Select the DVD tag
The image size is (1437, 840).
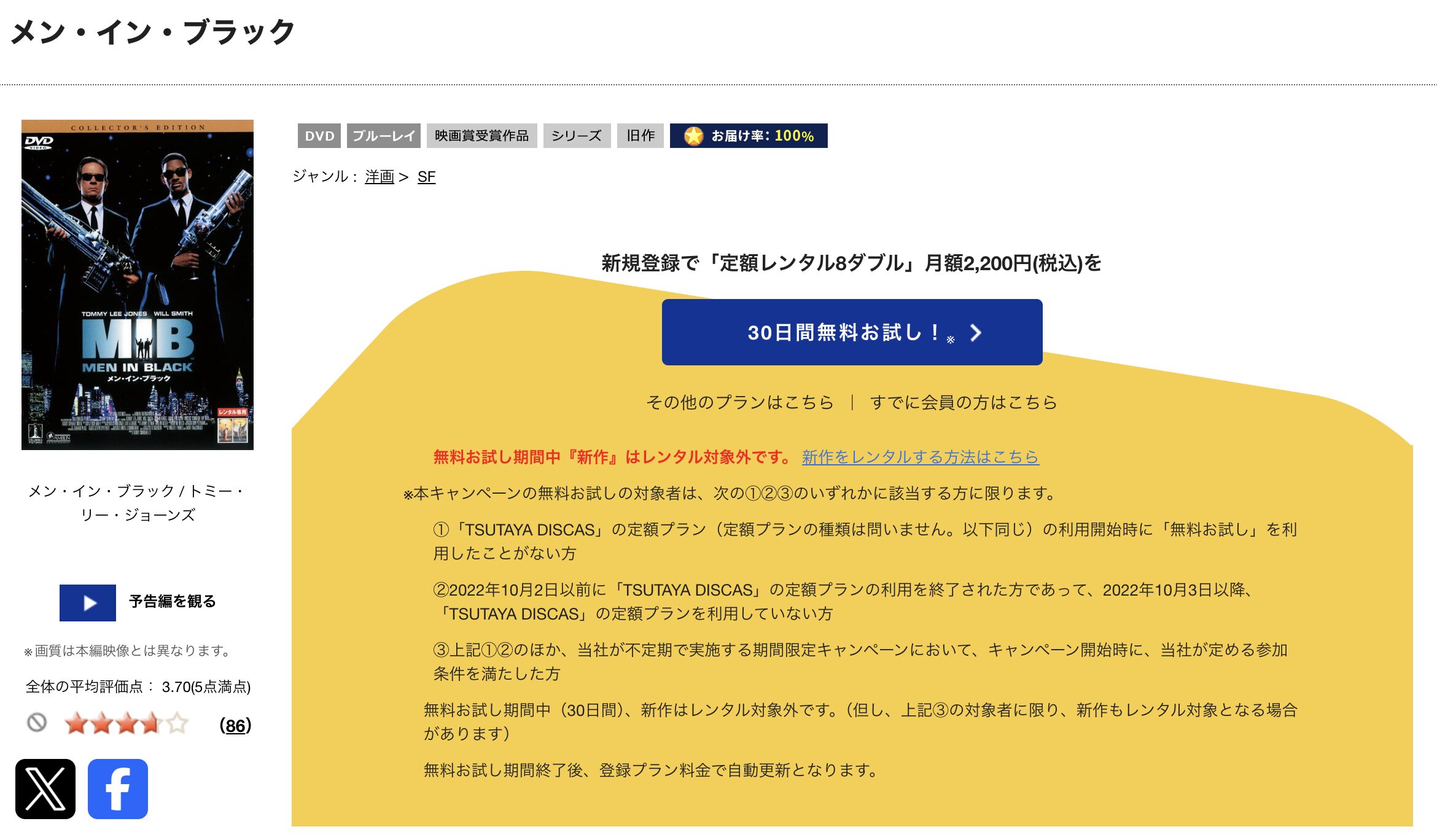319,136
